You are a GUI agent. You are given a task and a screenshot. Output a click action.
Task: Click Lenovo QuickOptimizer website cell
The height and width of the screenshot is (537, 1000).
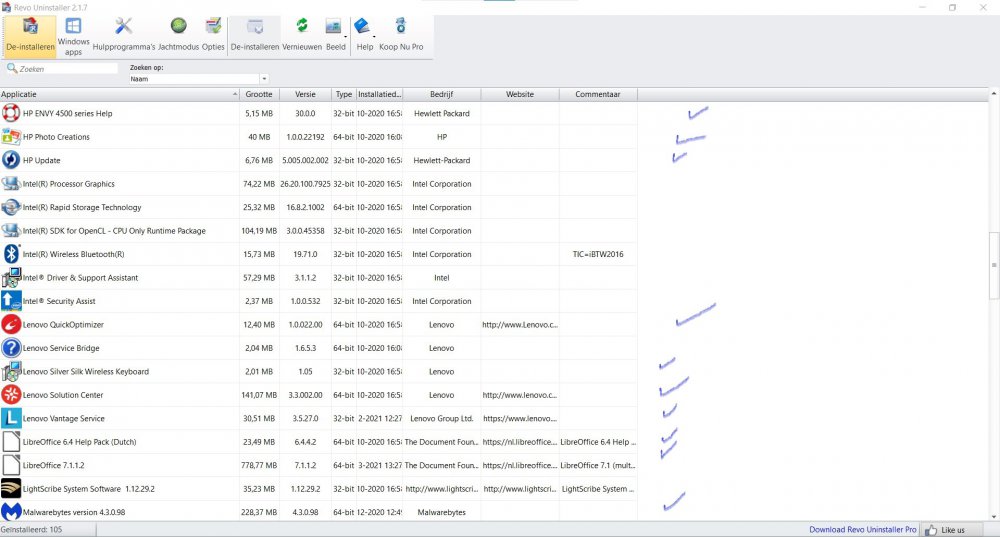tap(520, 325)
